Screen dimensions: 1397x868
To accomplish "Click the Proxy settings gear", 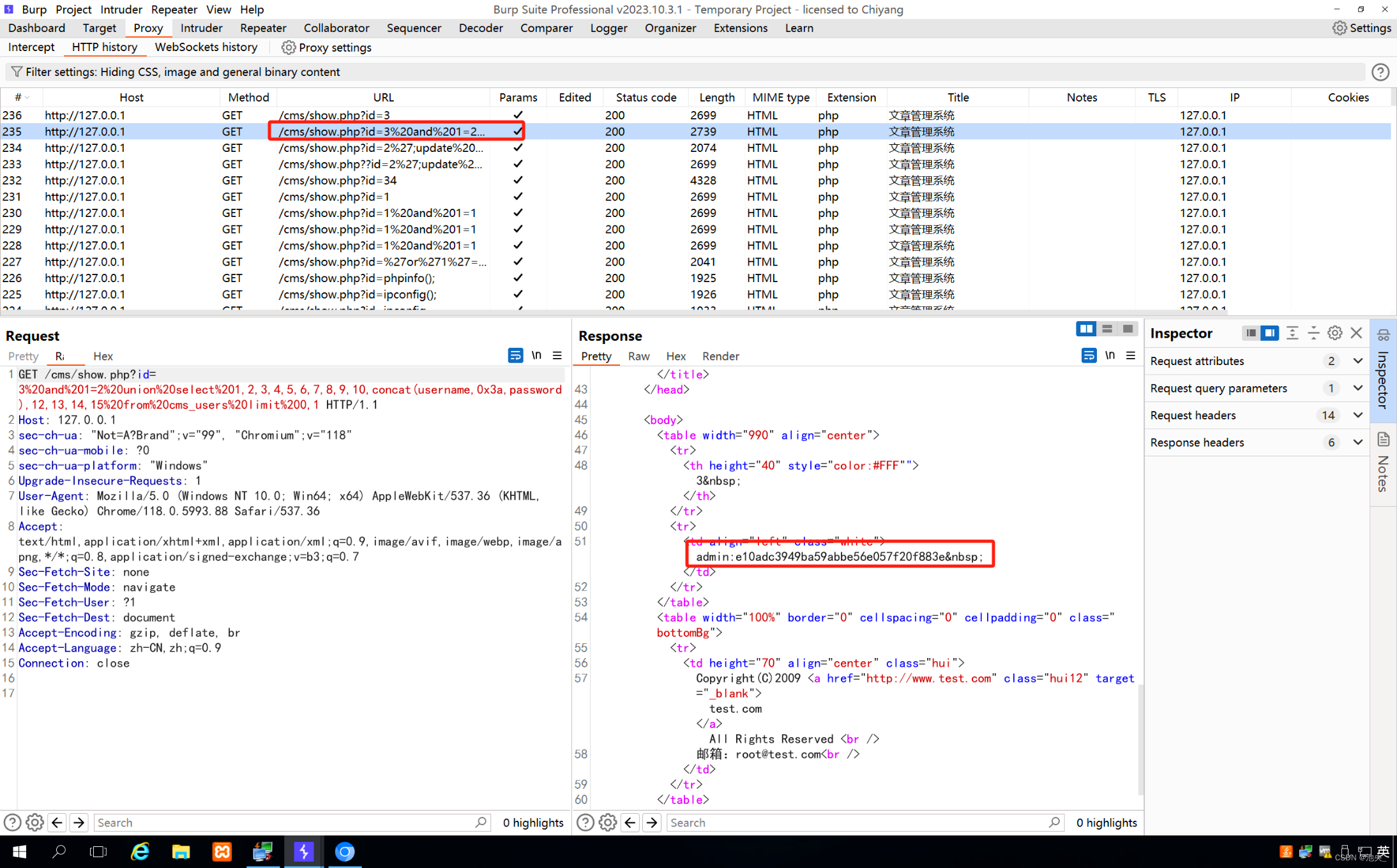I will [x=289, y=47].
